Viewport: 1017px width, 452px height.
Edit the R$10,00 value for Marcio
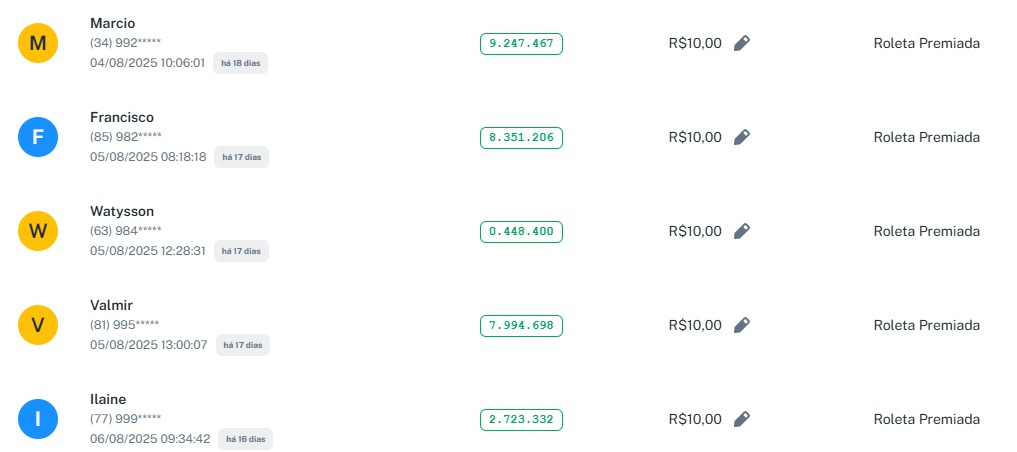tap(741, 43)
